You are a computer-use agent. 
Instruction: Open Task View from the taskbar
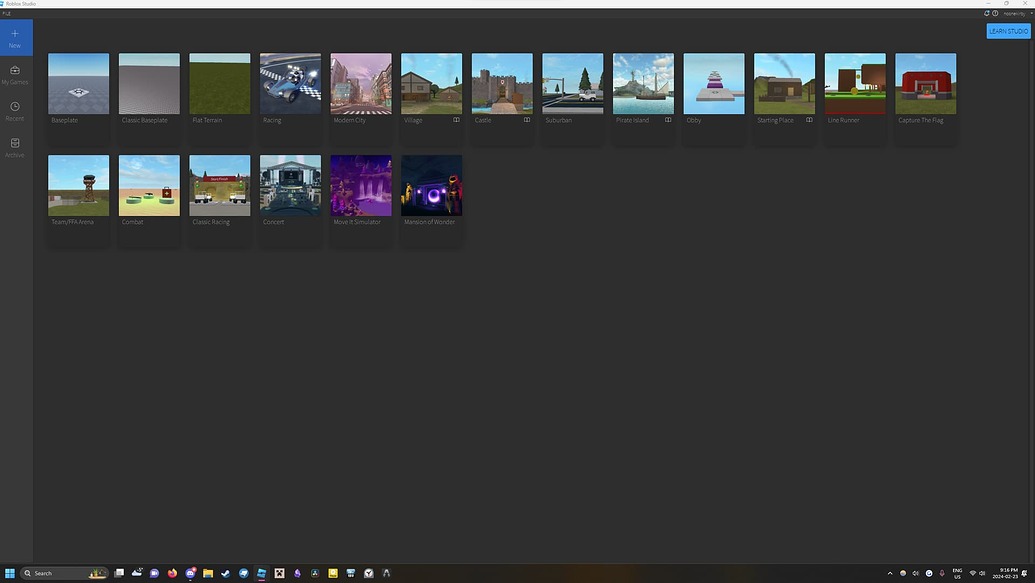tap(119, 573)
